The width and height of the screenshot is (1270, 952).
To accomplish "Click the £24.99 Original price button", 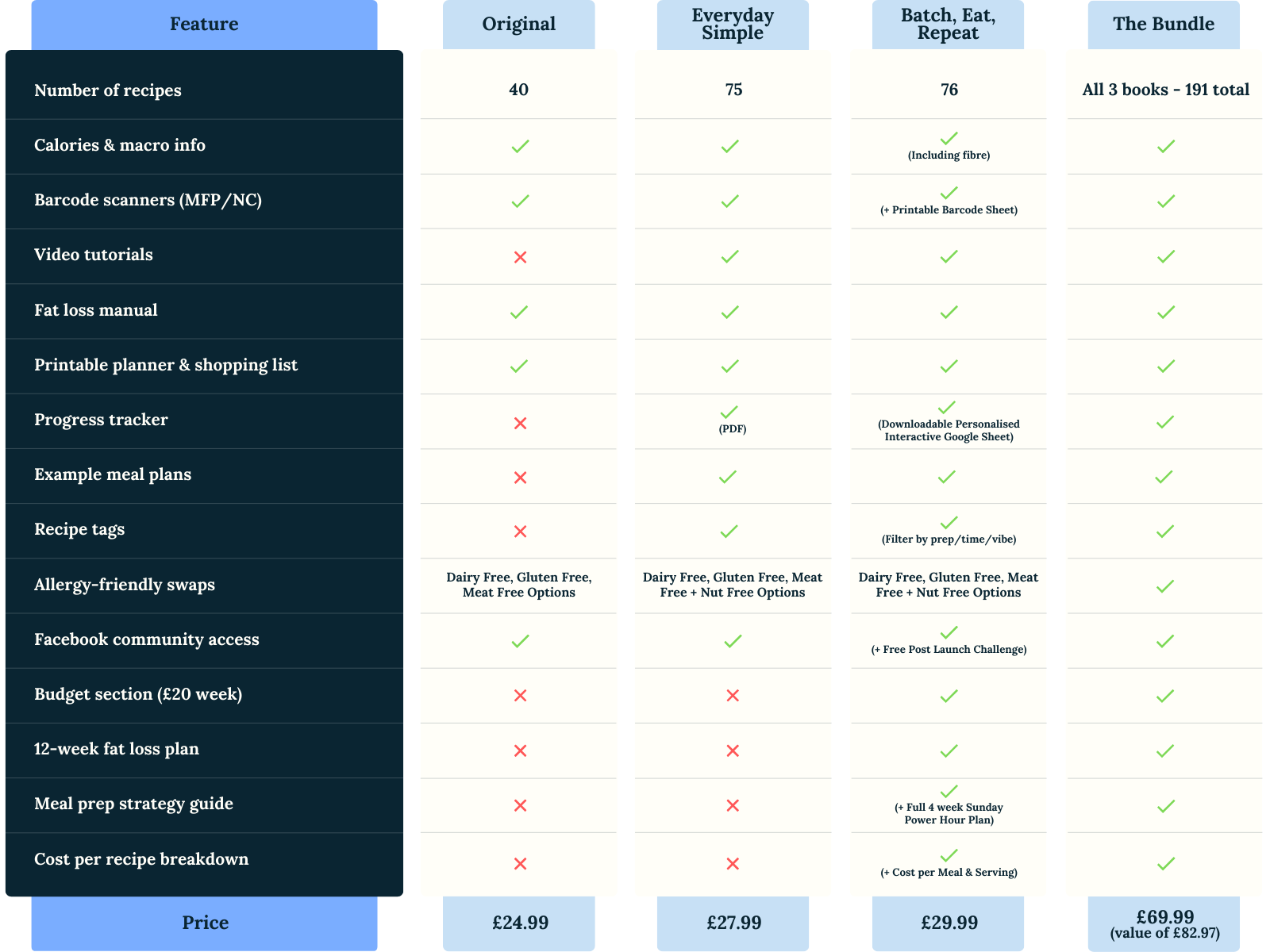I will (x=519, y=923).
